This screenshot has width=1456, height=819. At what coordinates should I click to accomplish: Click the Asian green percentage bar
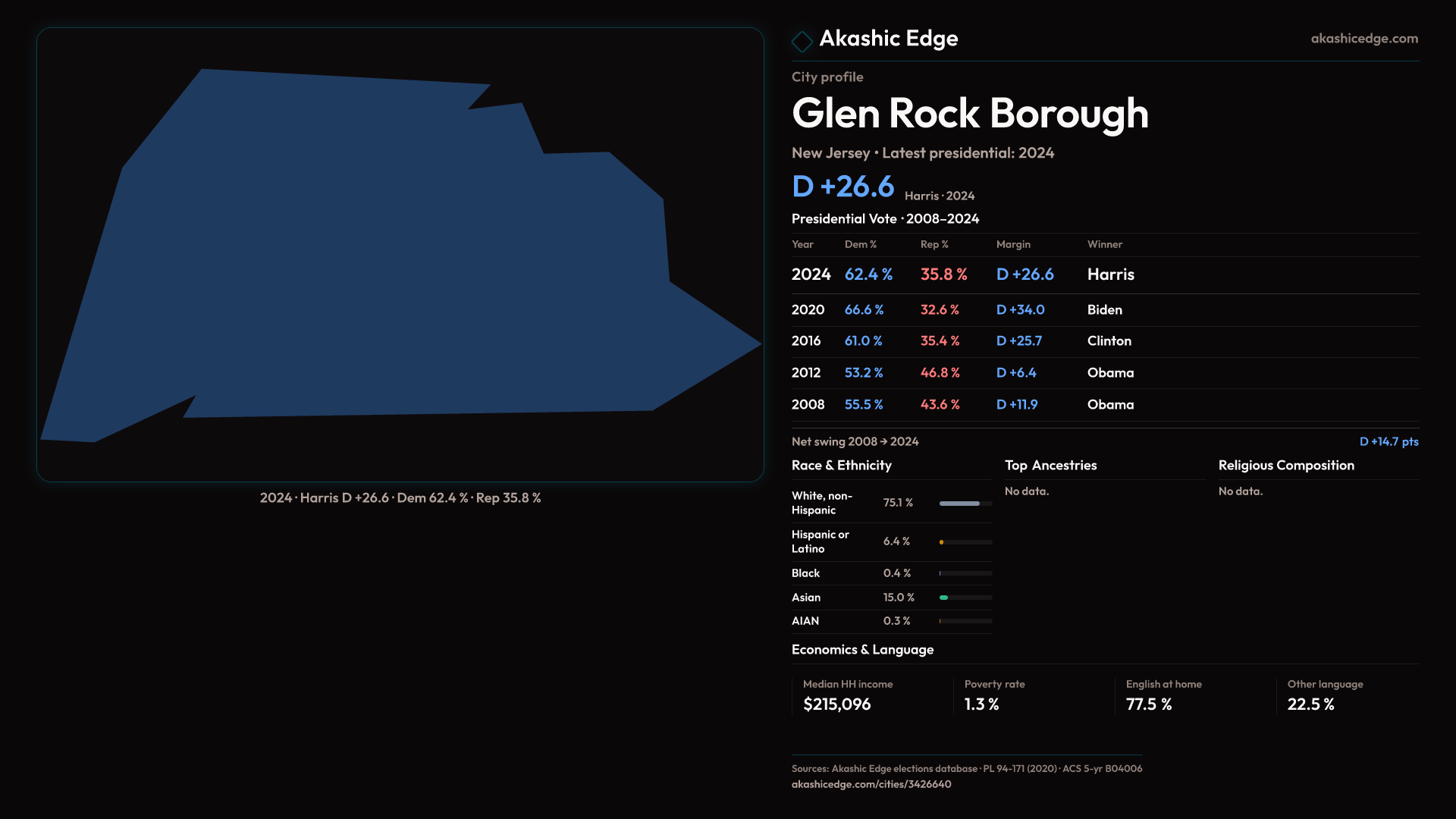945,598
